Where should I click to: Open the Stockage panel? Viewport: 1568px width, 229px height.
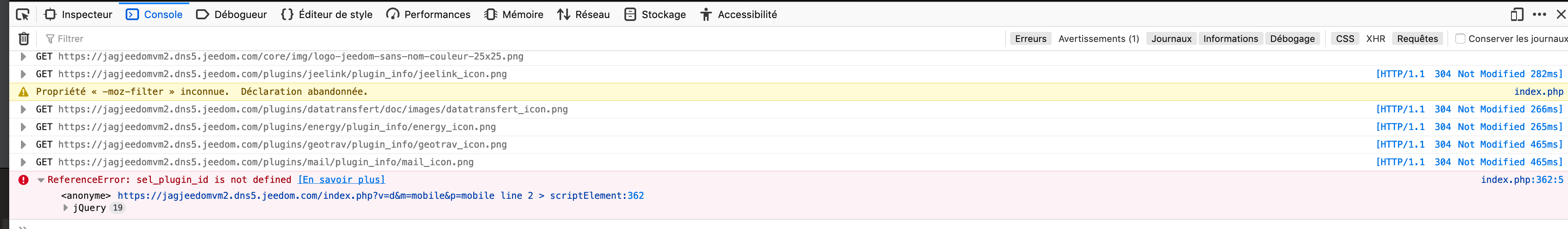[655, 15]
